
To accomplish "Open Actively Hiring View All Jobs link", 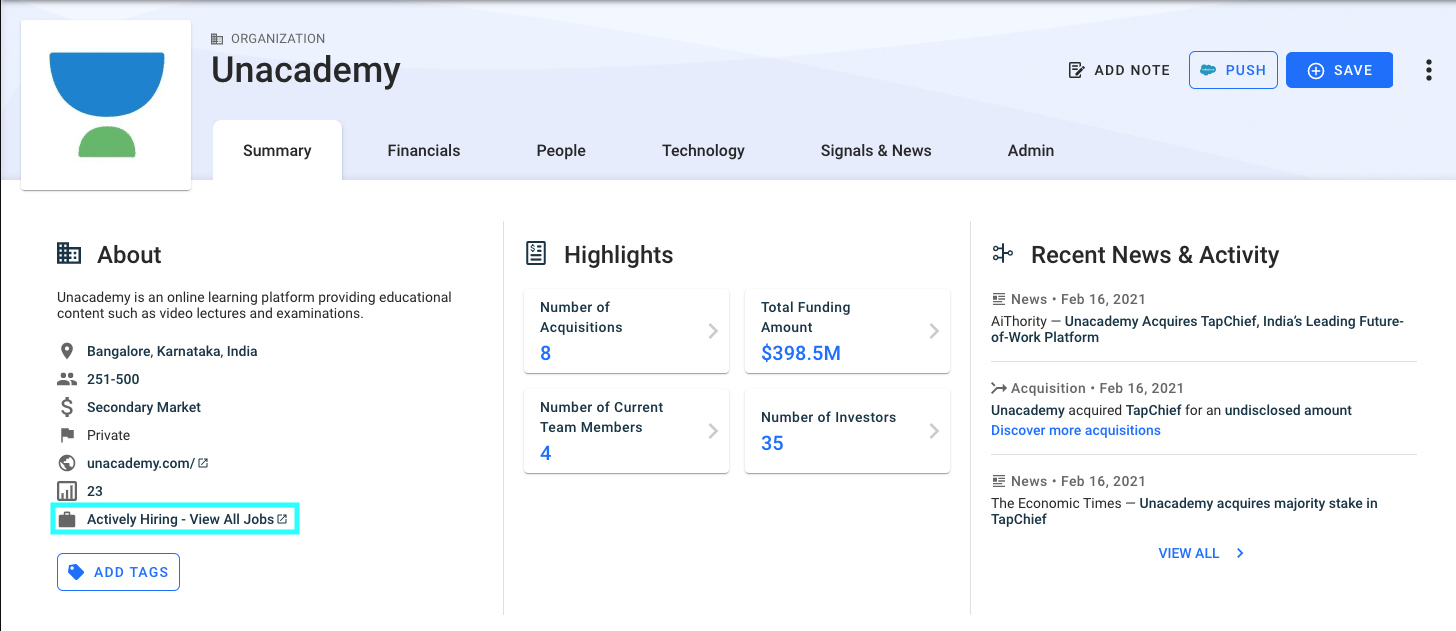I will (x=180, y=519).
